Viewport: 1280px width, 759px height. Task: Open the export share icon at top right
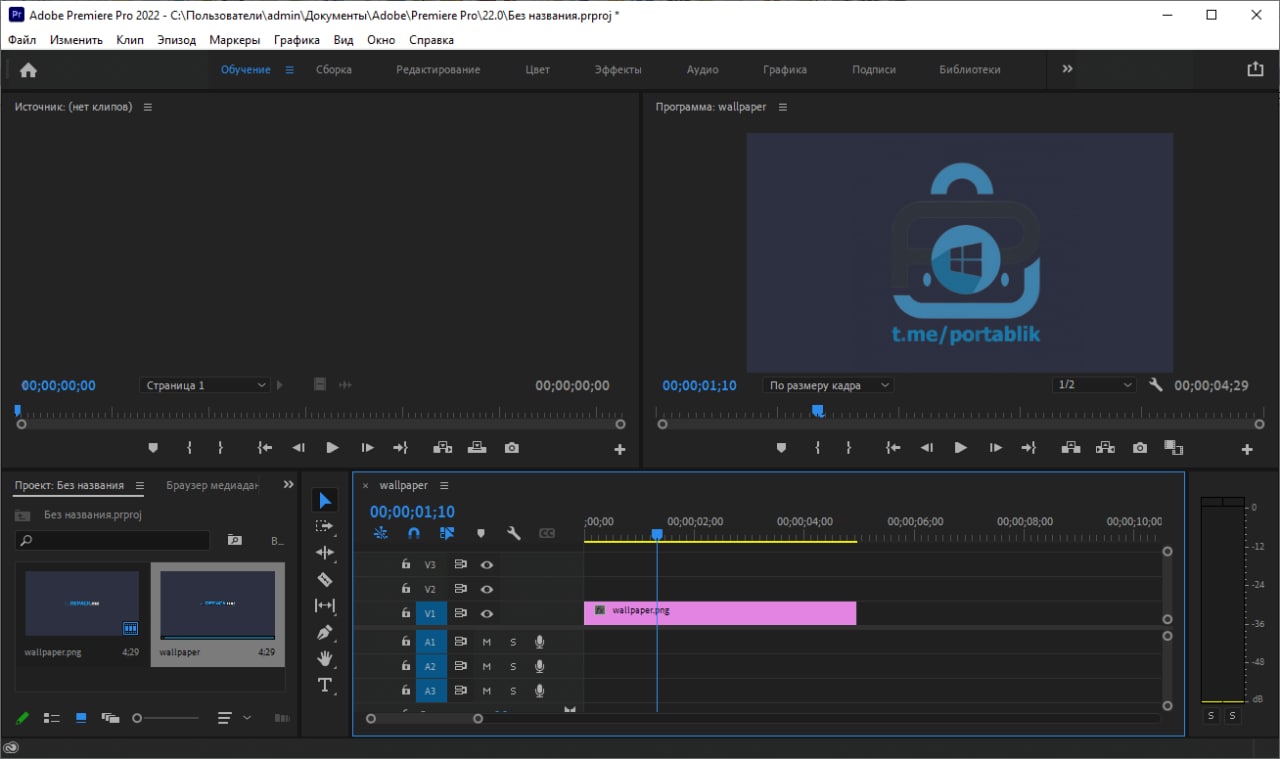click(1255, 69)
